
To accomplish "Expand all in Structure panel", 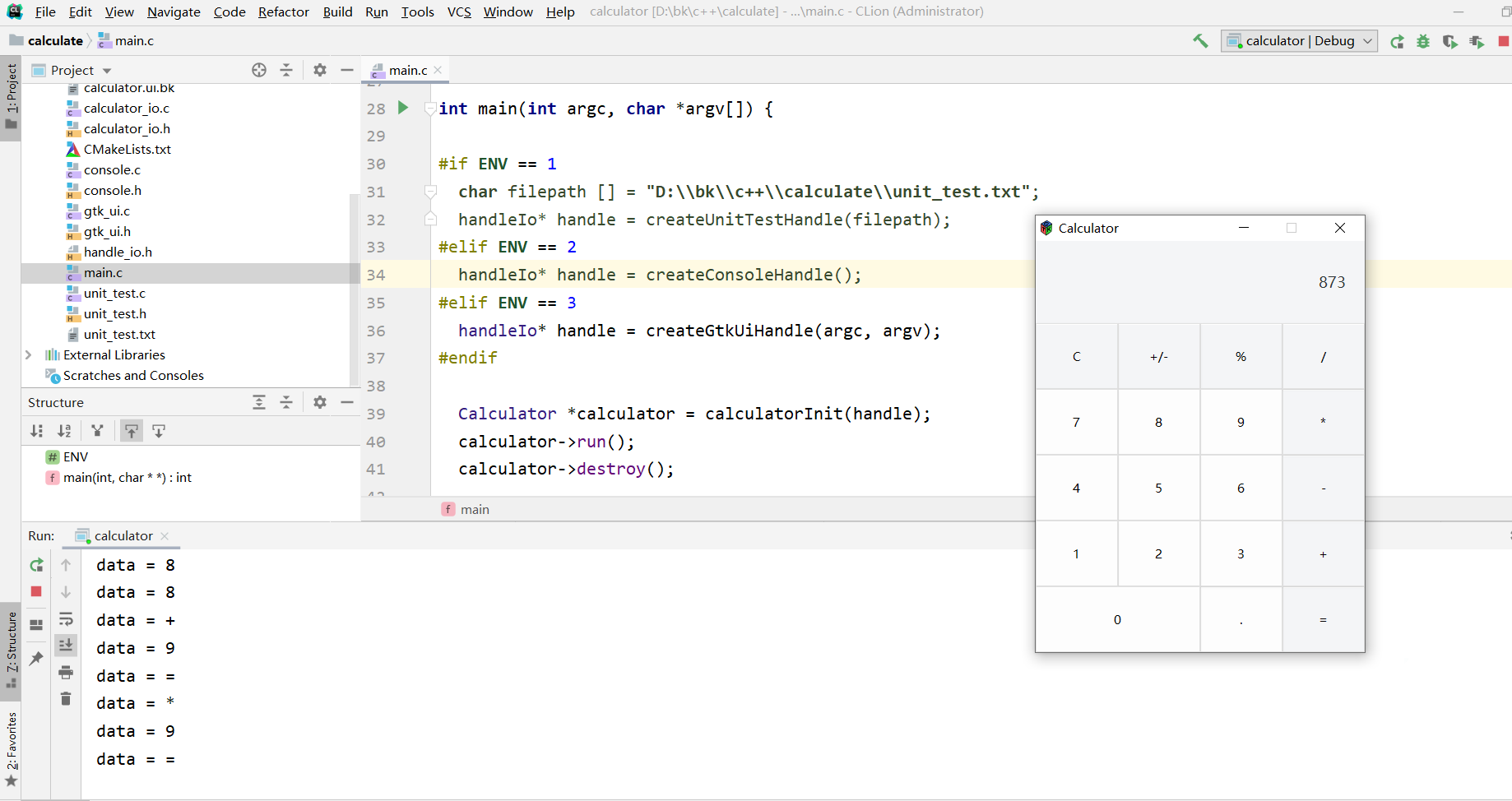I will coord(259,402).
